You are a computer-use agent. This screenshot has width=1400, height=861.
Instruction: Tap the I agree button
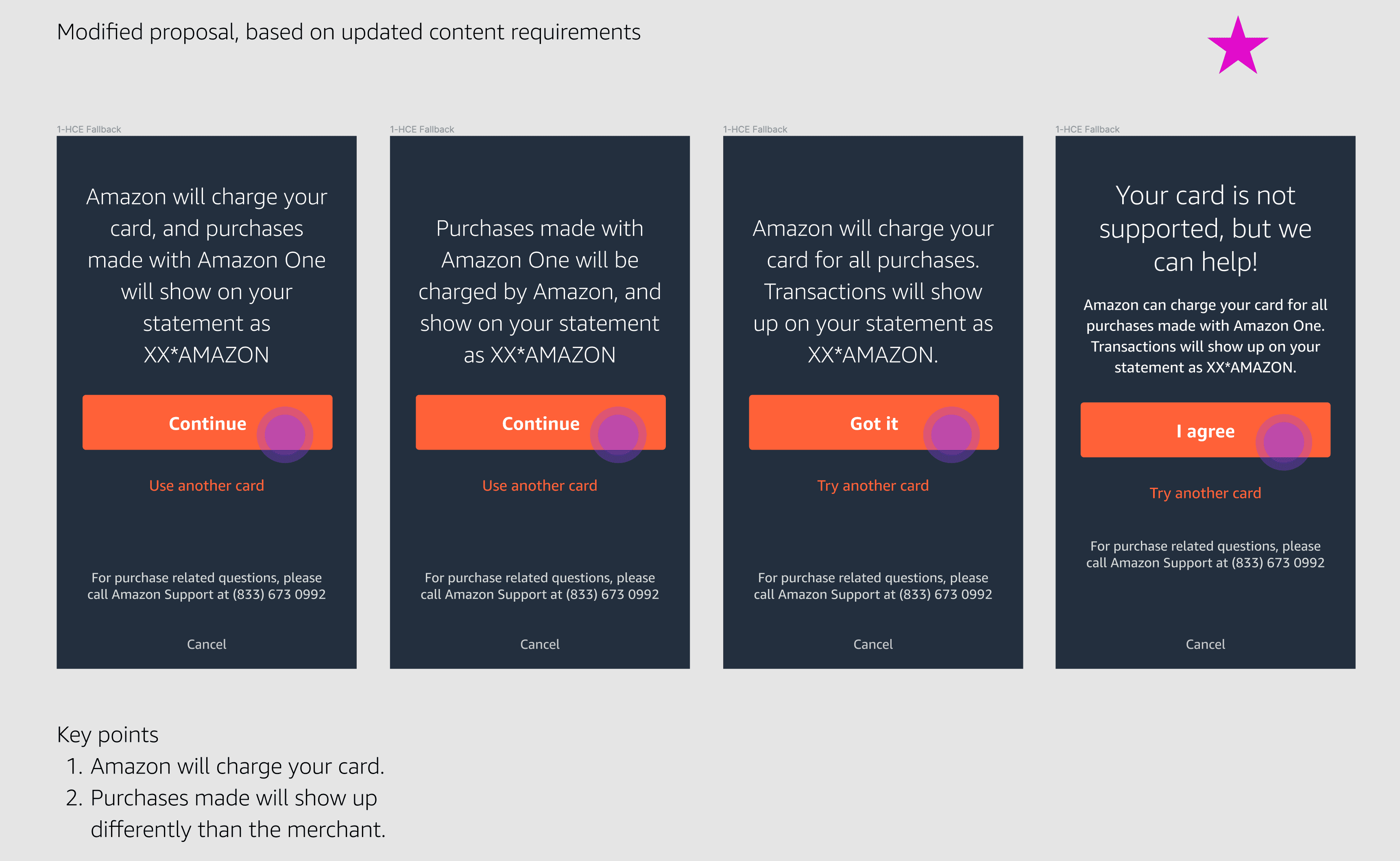click(1204, 431)
